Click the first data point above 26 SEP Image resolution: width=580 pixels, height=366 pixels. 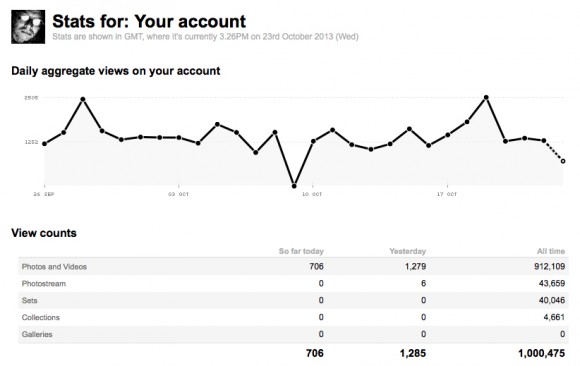[44, 144]
